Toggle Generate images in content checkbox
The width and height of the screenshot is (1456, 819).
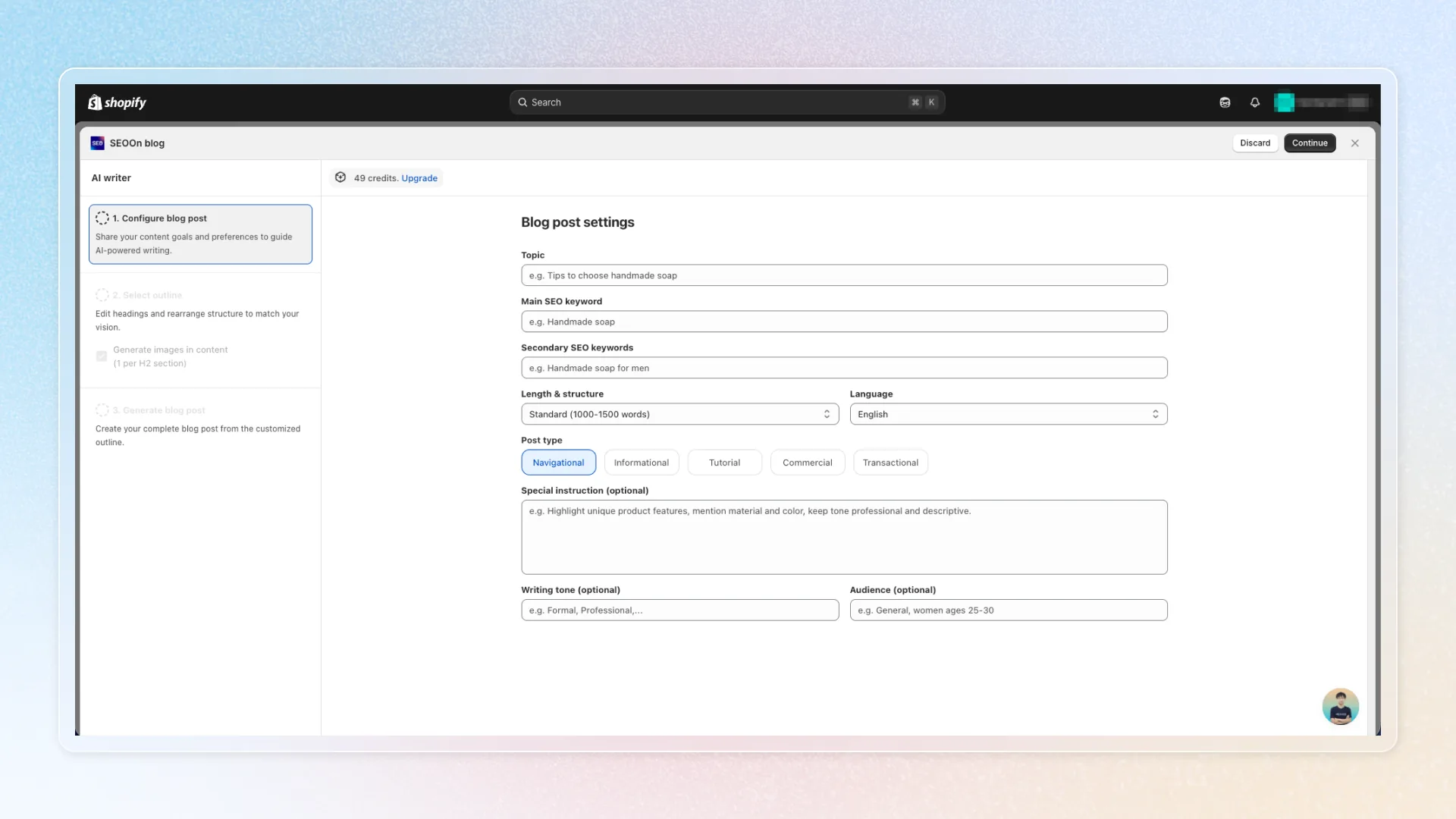coord(102,356)
